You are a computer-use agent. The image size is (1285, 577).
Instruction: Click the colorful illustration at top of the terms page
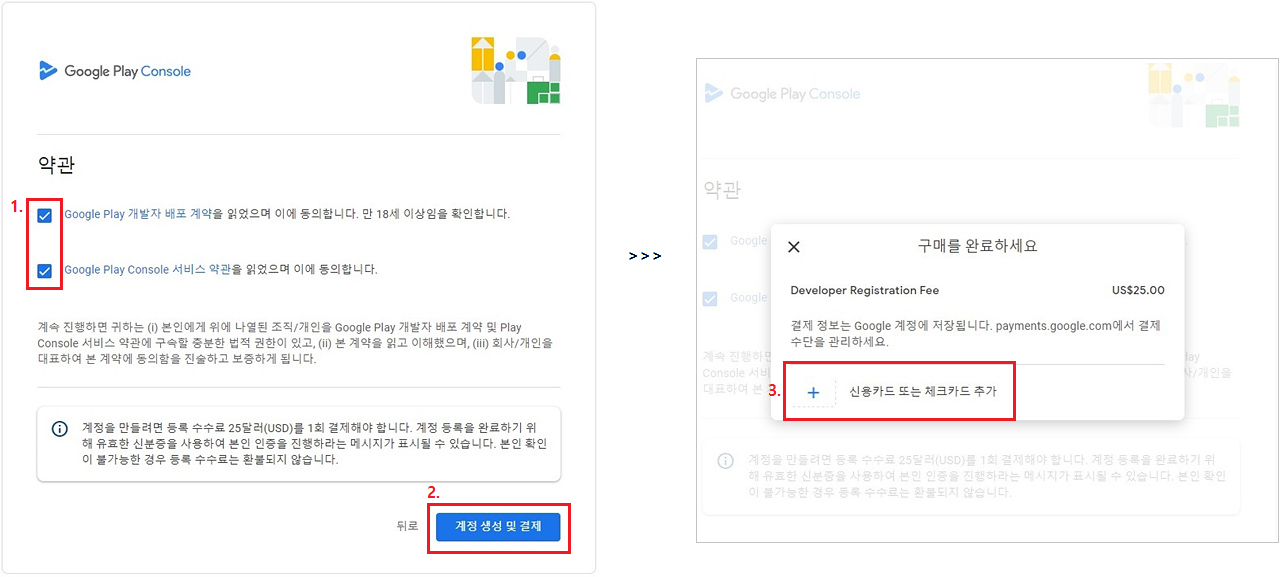(x=516, y=70)
